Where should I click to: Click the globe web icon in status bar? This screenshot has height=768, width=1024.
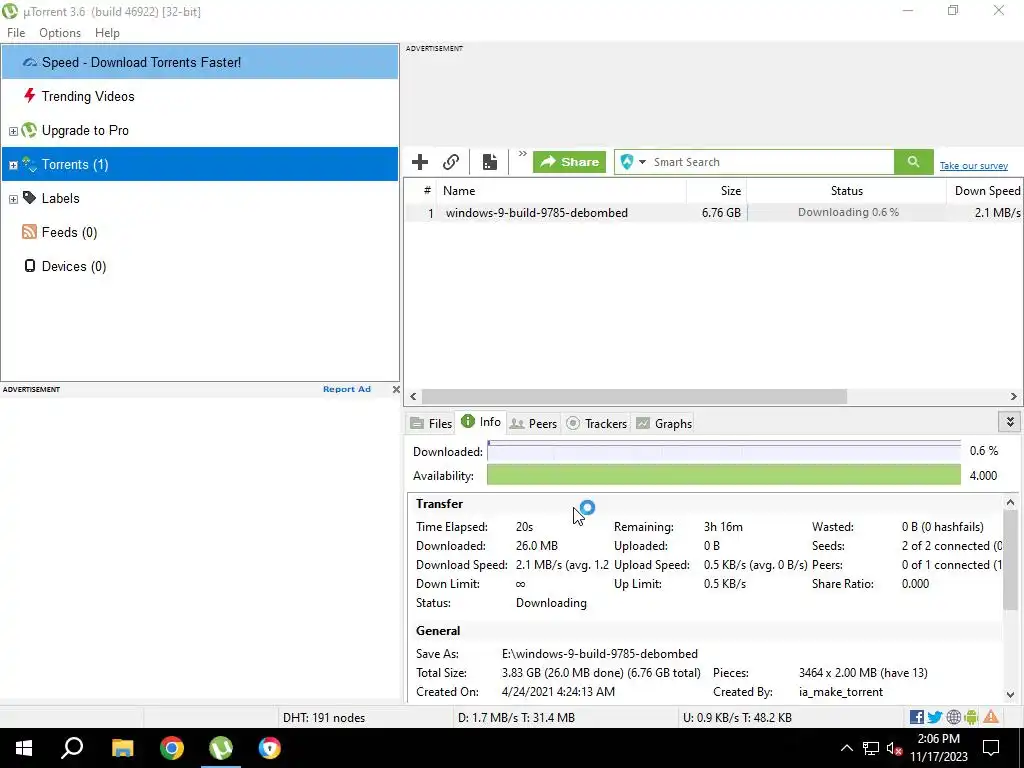[953, 718]
